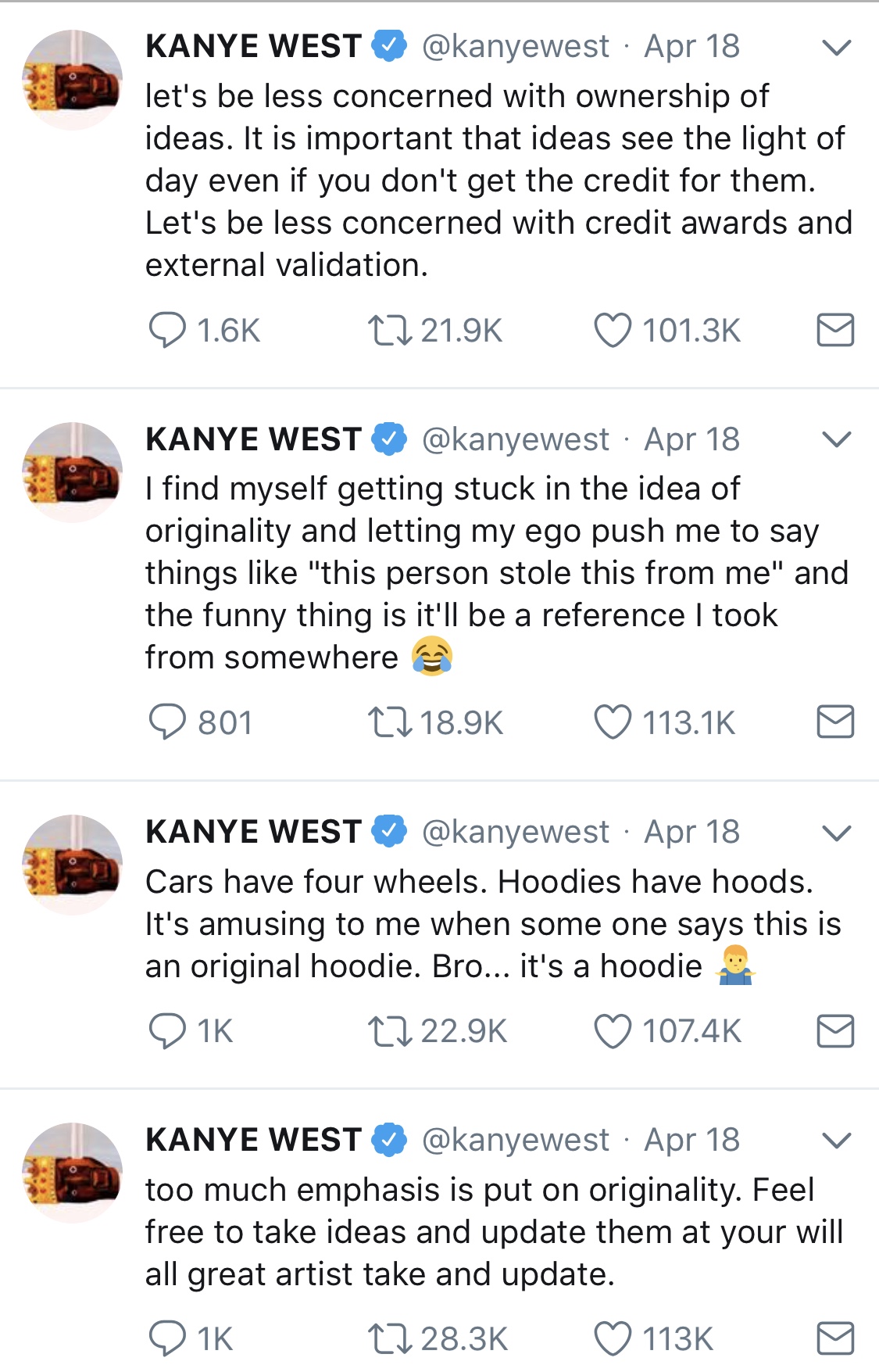Reply to the 'too much emphasis' tweet
Viewport: 879px width, 1372px height.
click(x=167, y=1338)
